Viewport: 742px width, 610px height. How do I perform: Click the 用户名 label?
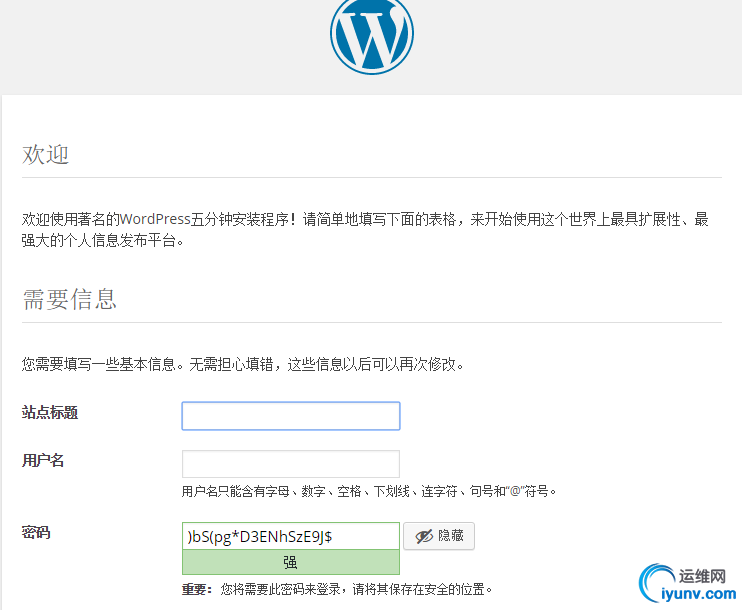point(43,460)
